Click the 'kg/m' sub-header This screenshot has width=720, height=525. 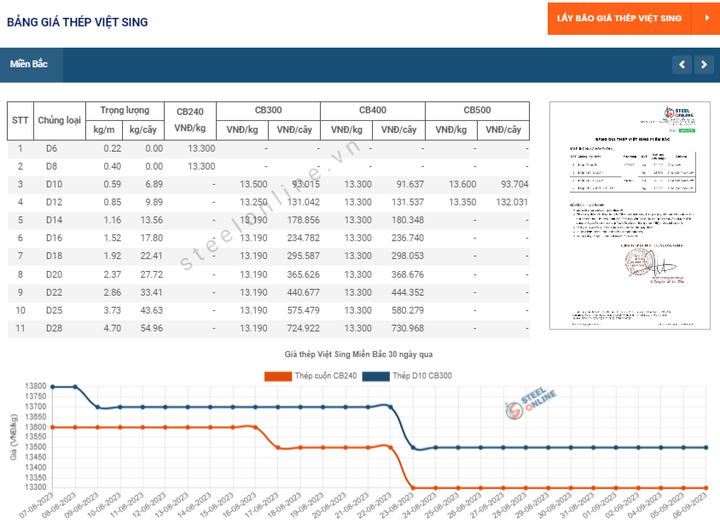coord(104,130)
